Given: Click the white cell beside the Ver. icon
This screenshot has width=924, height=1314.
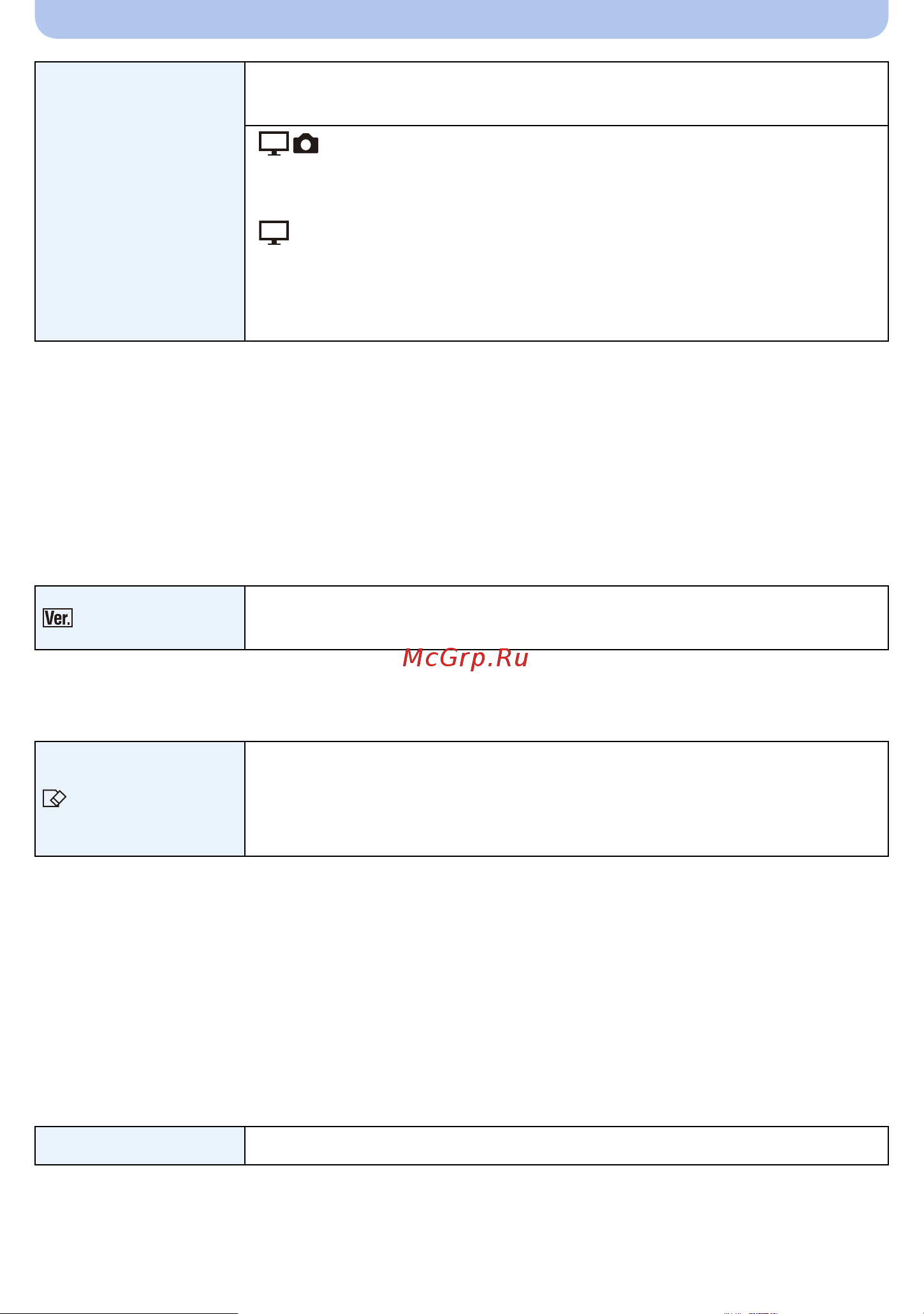Looking at the screenshot, I should coord(566,618).
